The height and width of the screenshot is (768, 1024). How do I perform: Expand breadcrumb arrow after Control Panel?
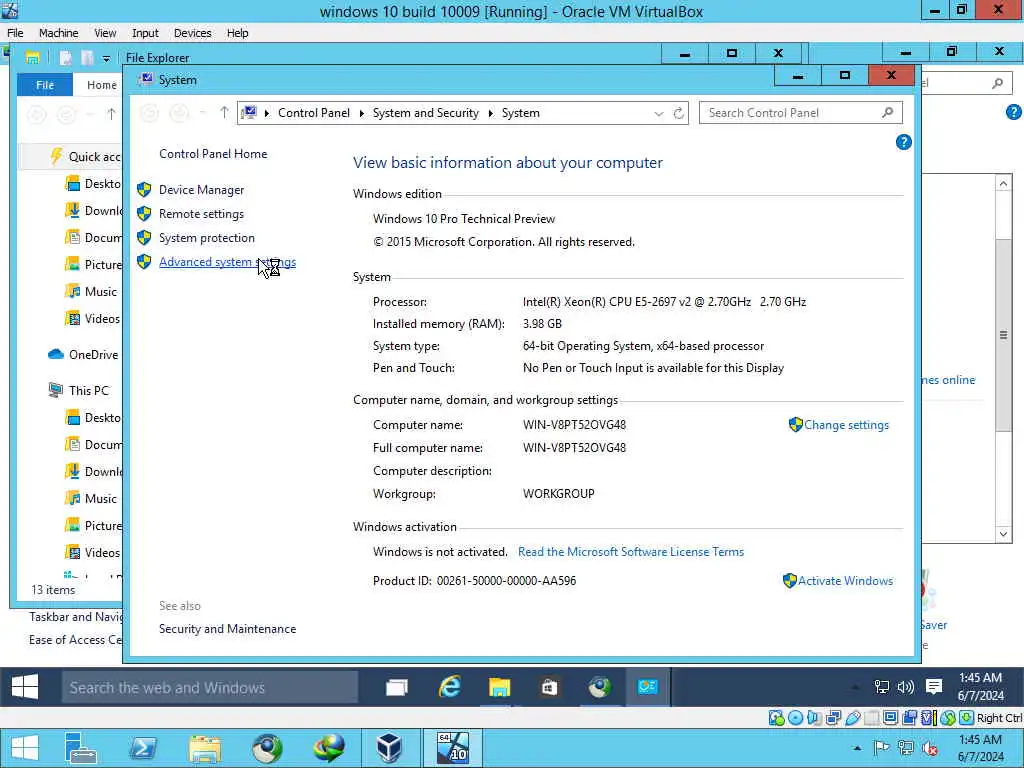point(362,114)
